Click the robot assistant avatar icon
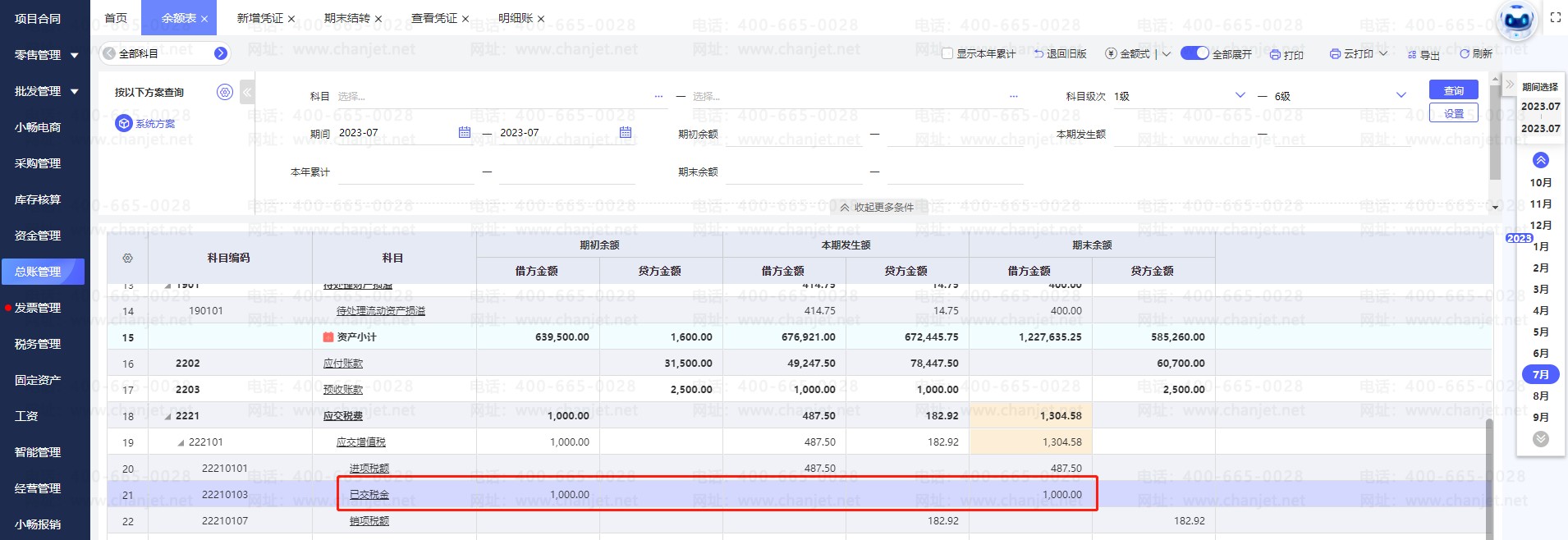The image size is (1568, 540). coord(1516,21)
